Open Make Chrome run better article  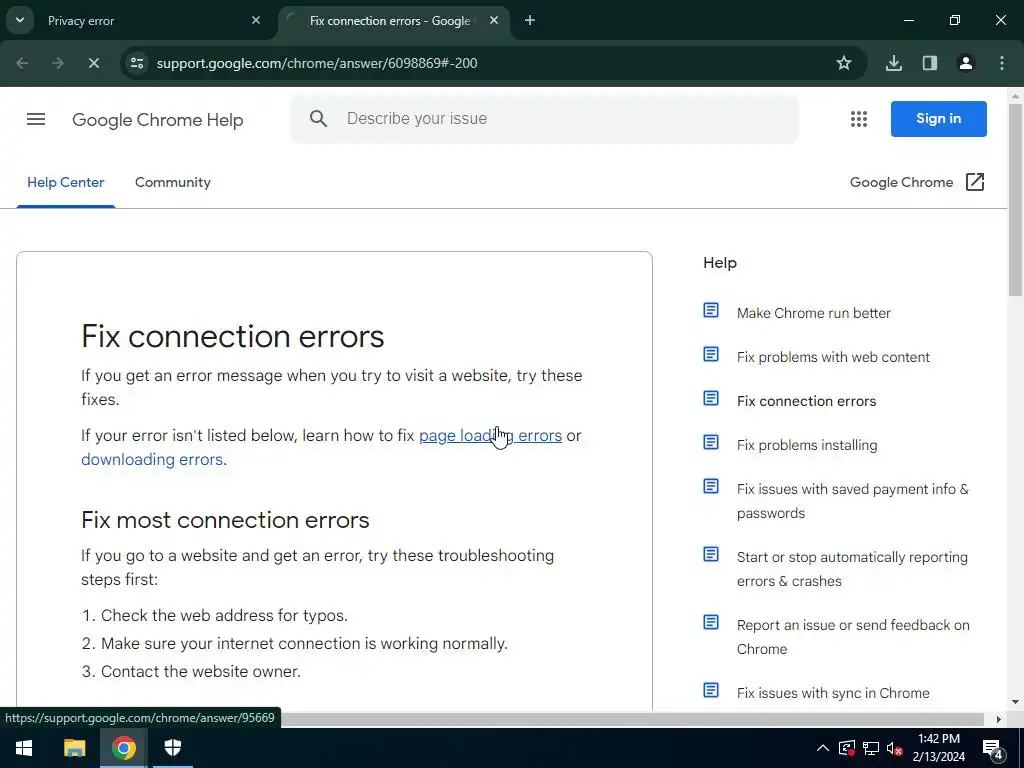pyautogui.click(x=814, y=313)
